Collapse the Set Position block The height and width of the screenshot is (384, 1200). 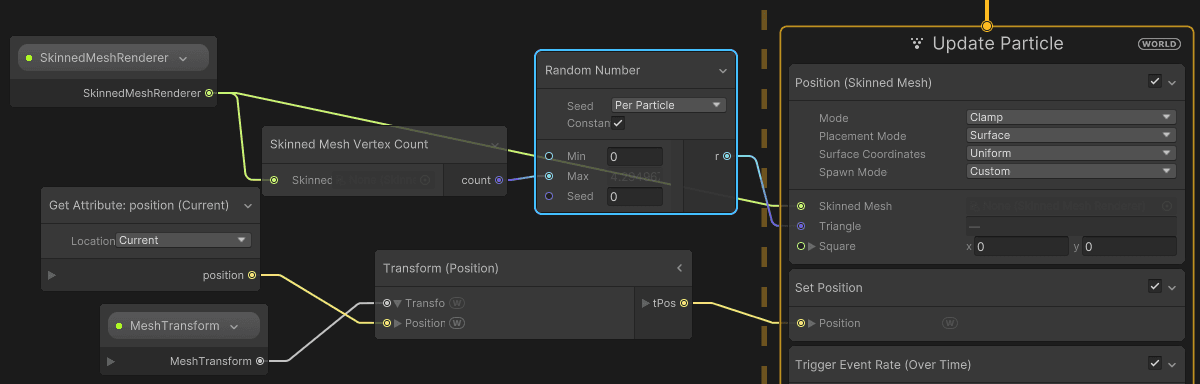tap(1172, 287)
